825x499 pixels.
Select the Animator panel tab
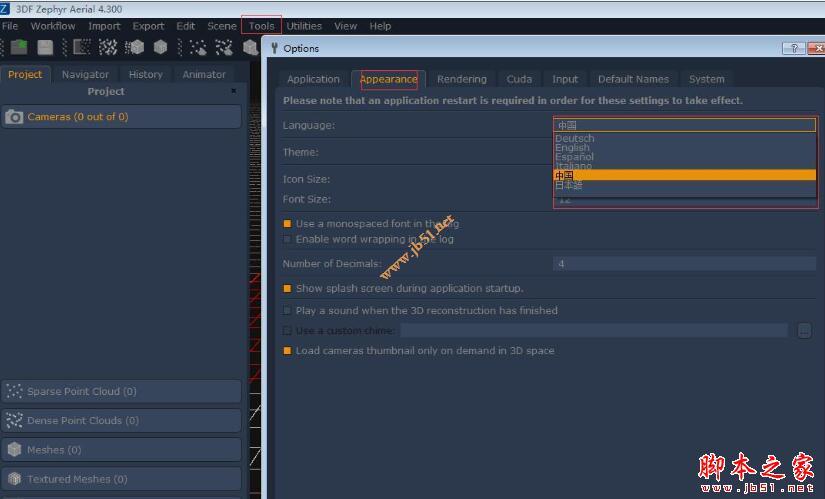pos(204,74)
